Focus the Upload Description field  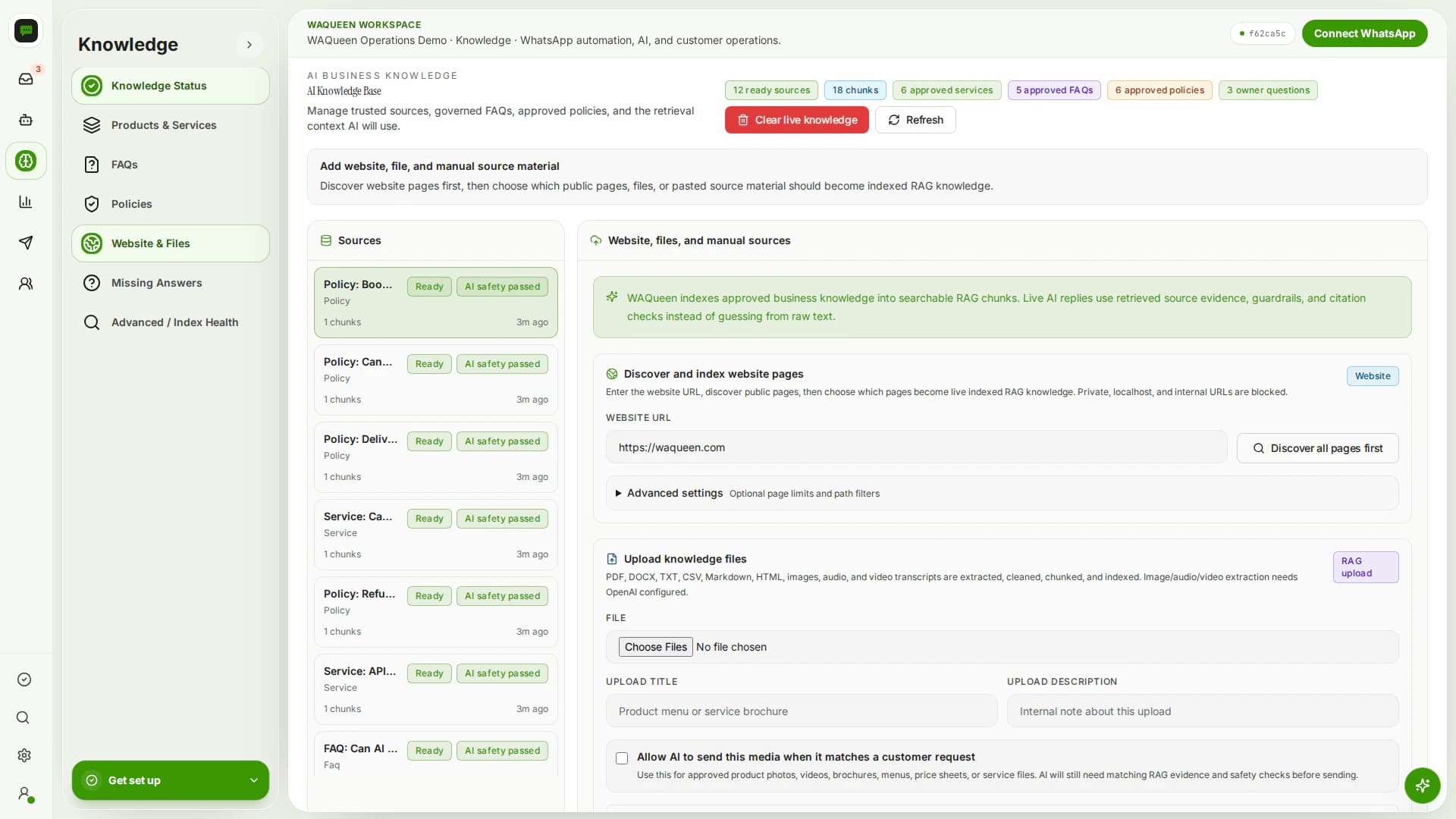click(1202, 711)
